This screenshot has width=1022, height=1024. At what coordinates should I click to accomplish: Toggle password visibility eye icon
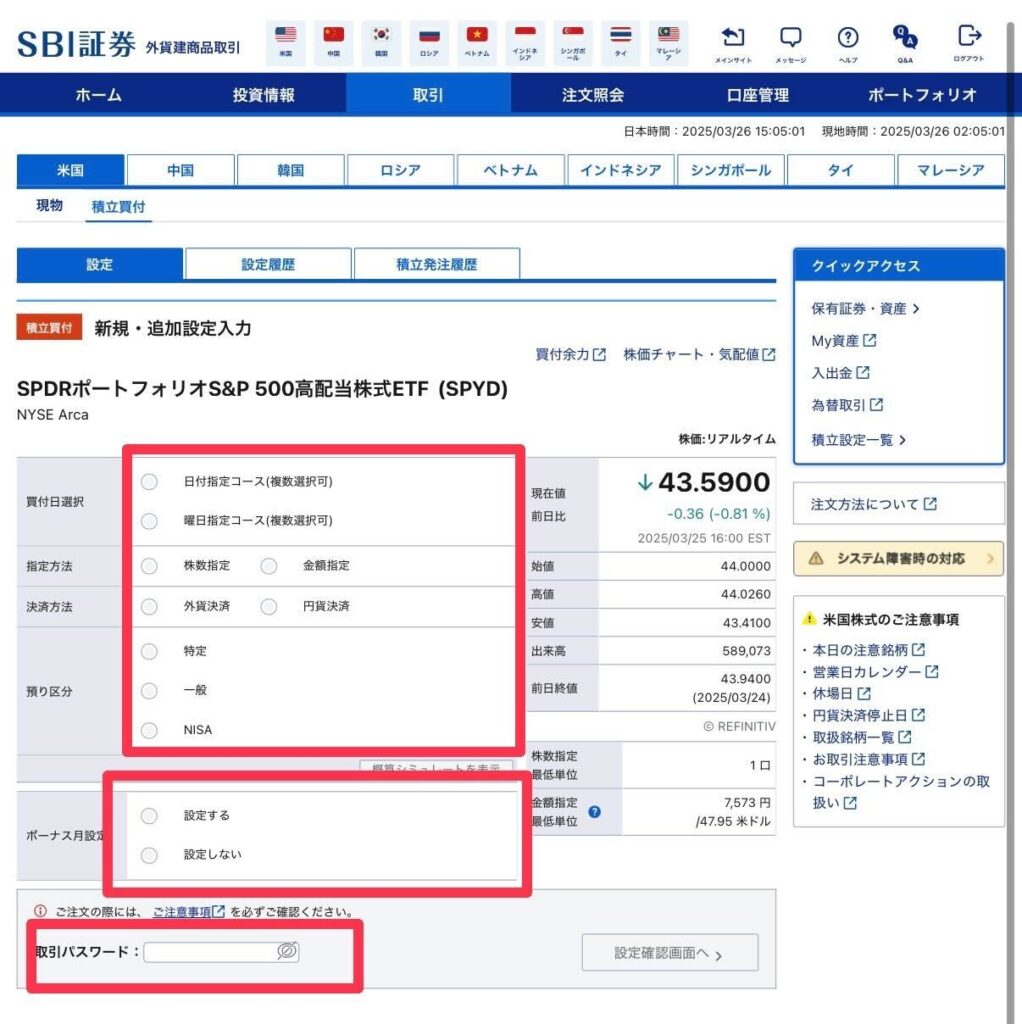tap(287, 951)
